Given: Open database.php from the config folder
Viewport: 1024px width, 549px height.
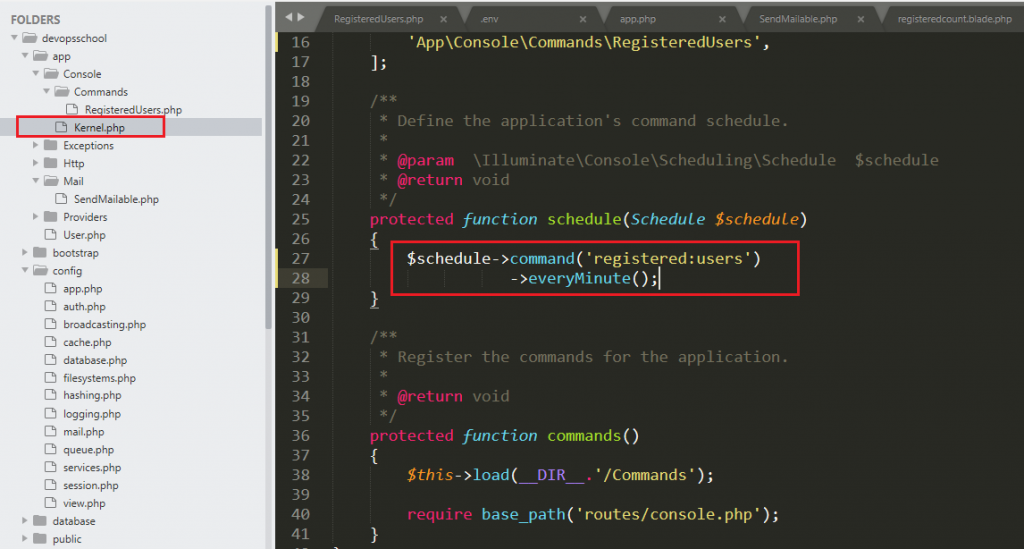Looking at the screenshot, I should [x=94, y=360].
